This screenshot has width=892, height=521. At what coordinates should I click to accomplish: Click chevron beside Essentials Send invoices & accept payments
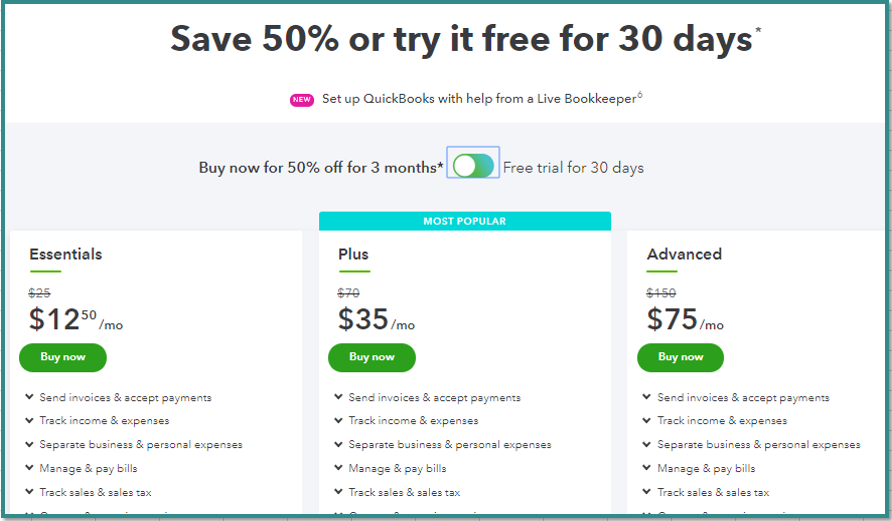pos(29,398)
